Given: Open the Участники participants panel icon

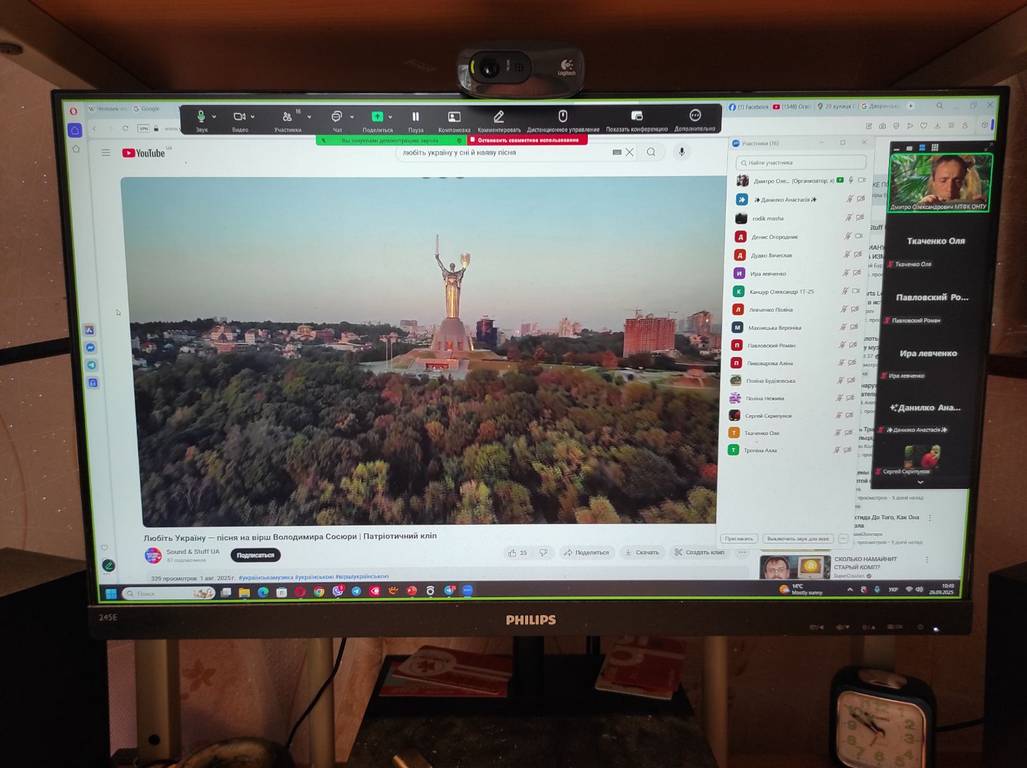Looking at the screenshot, I should tap(287, 116).
